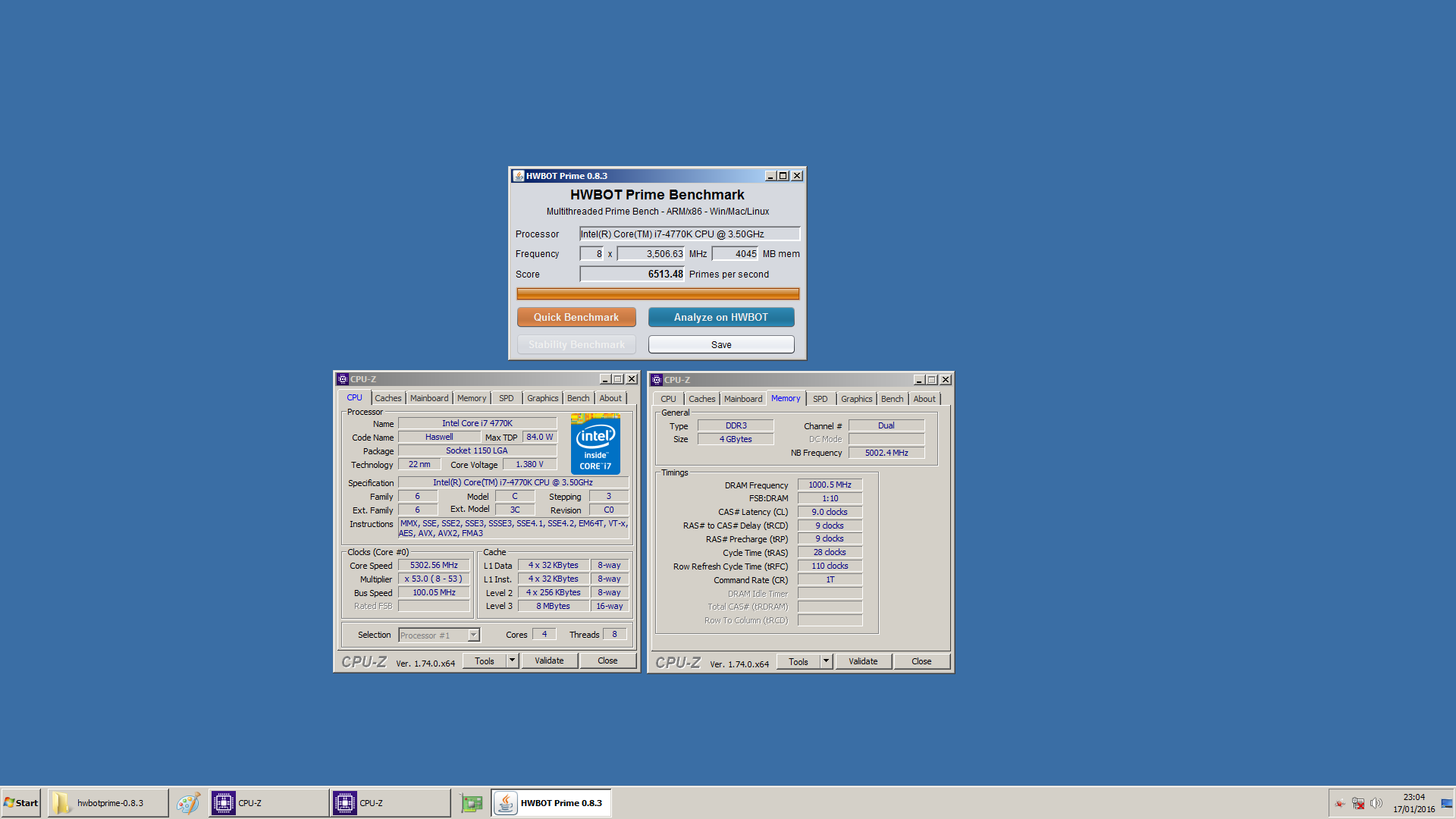Click the frequency field showing 3,506.63
Image resolution: width=1456 pixels, height=819 pixels.
point(651,254)
